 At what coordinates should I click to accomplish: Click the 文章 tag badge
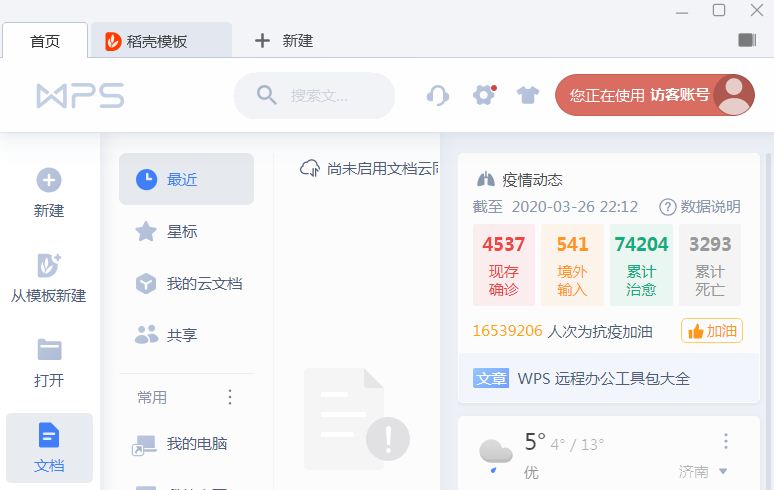491,378
